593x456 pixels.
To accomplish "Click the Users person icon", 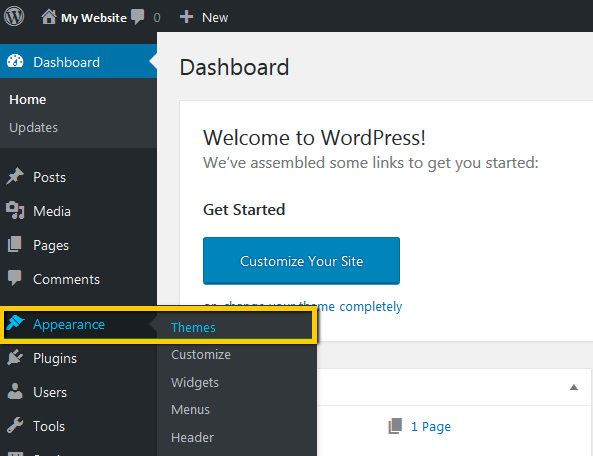I will [15, 391].
